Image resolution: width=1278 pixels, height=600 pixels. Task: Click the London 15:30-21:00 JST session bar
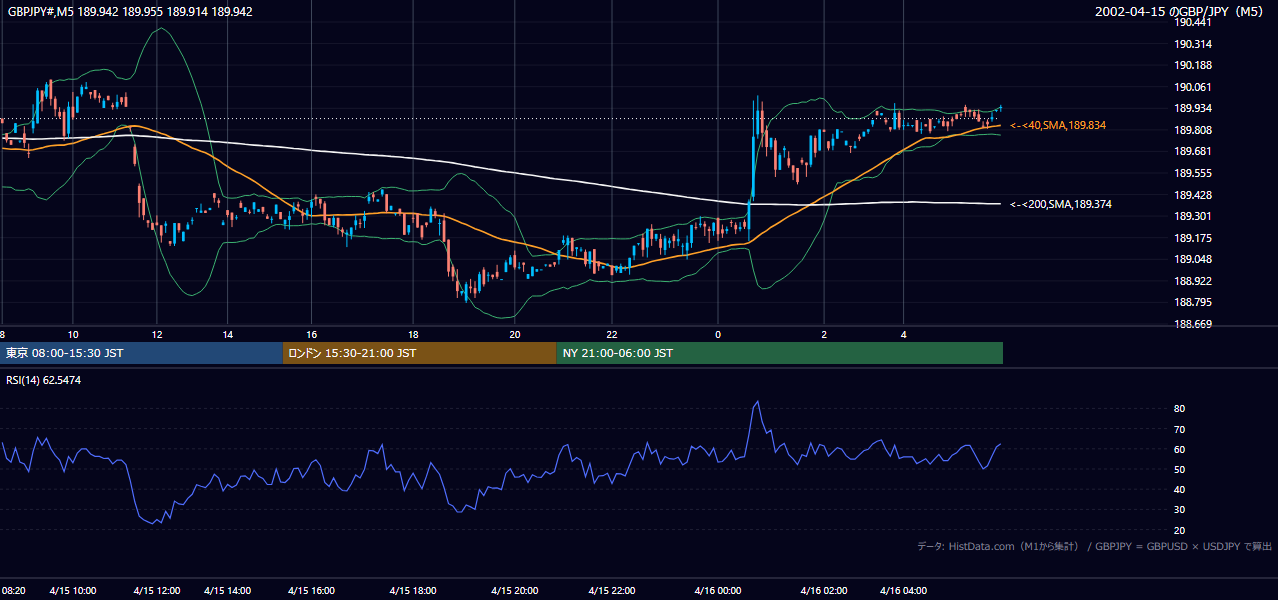[x=420, y=353]
